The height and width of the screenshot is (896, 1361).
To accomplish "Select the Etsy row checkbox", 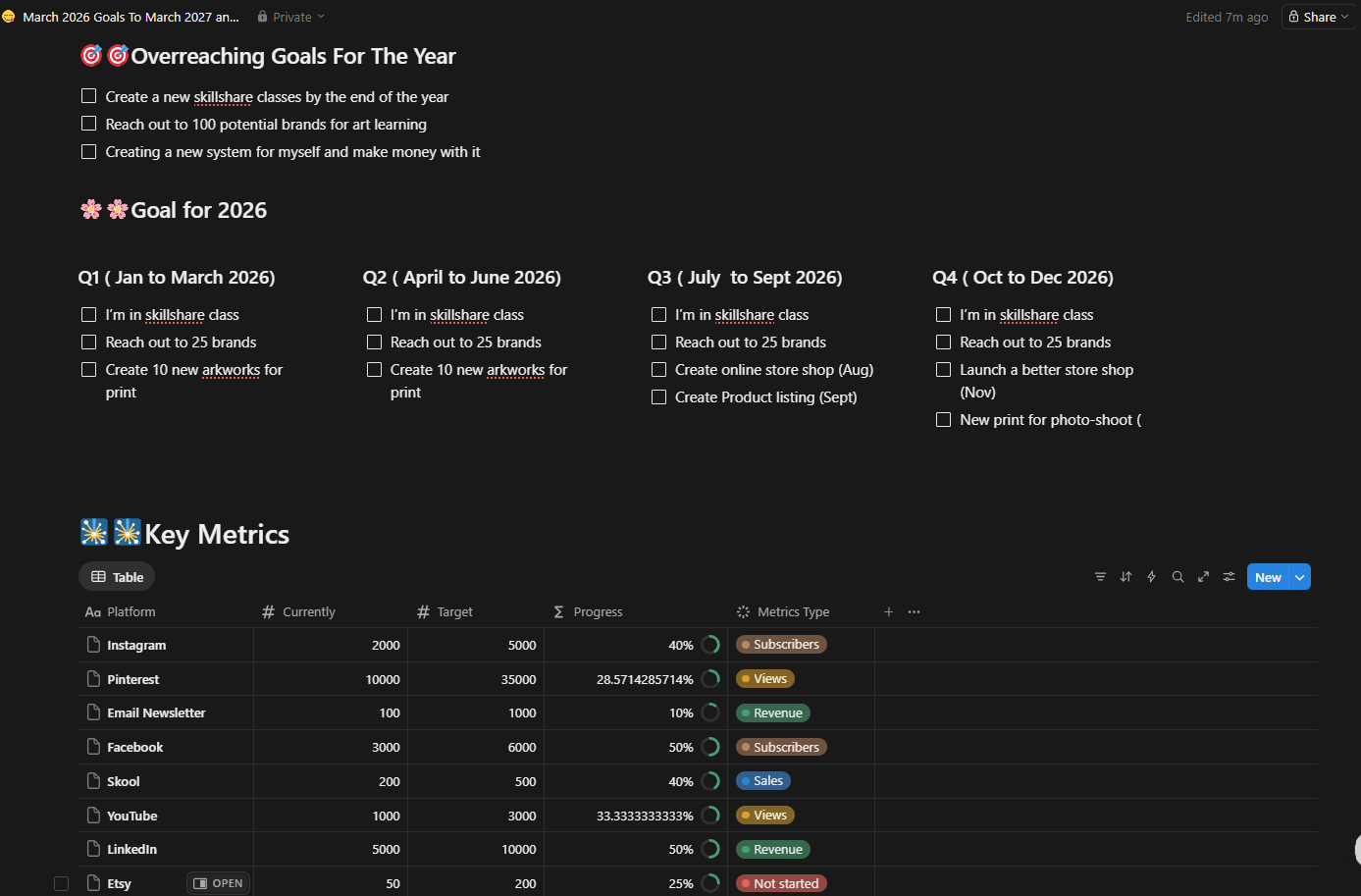I will point(61,883).
